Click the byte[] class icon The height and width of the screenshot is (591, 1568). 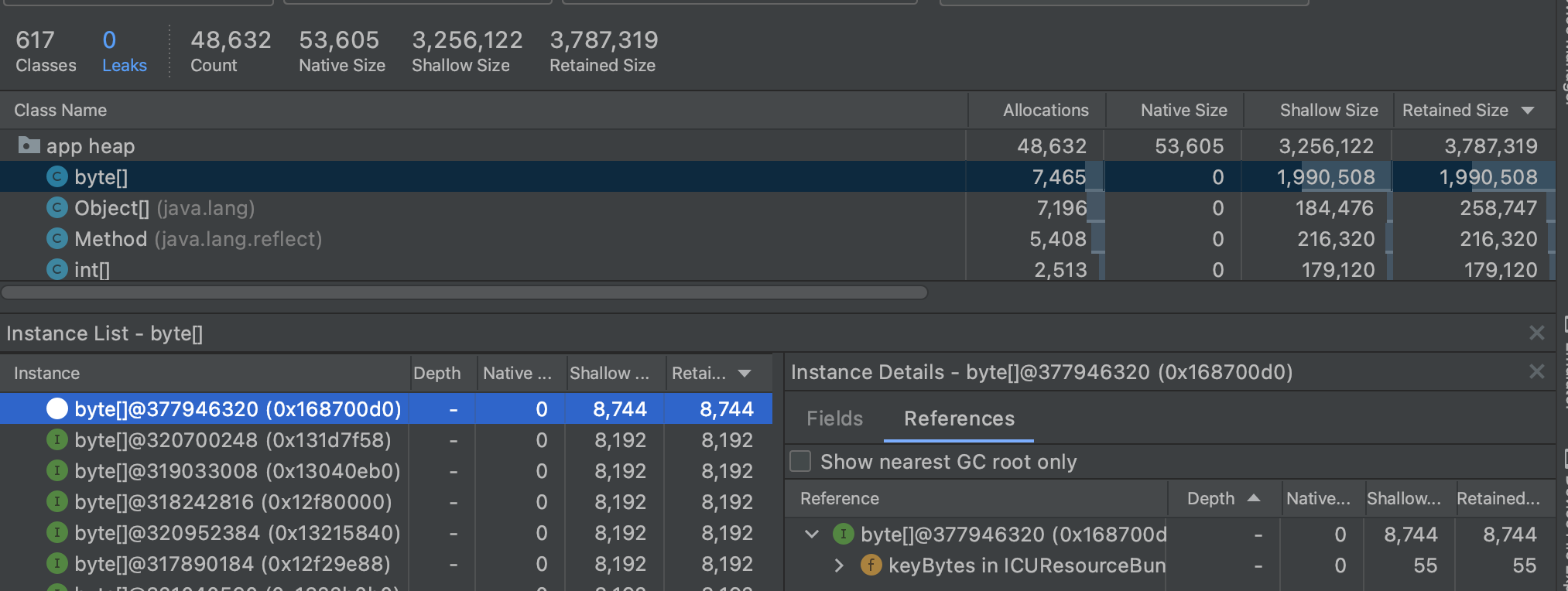pos(56,177)
